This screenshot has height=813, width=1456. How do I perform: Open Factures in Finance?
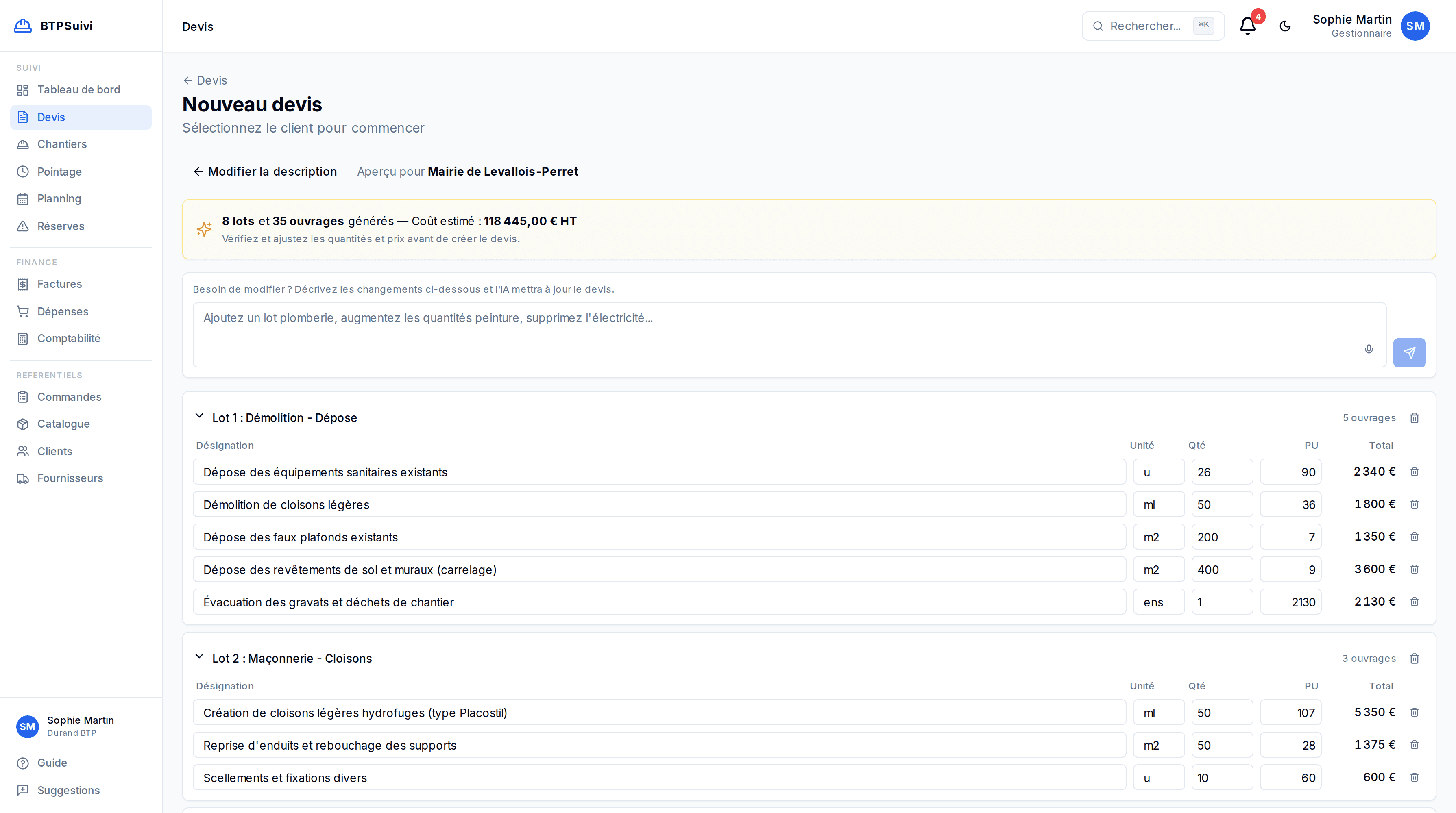tap(81, 284)
